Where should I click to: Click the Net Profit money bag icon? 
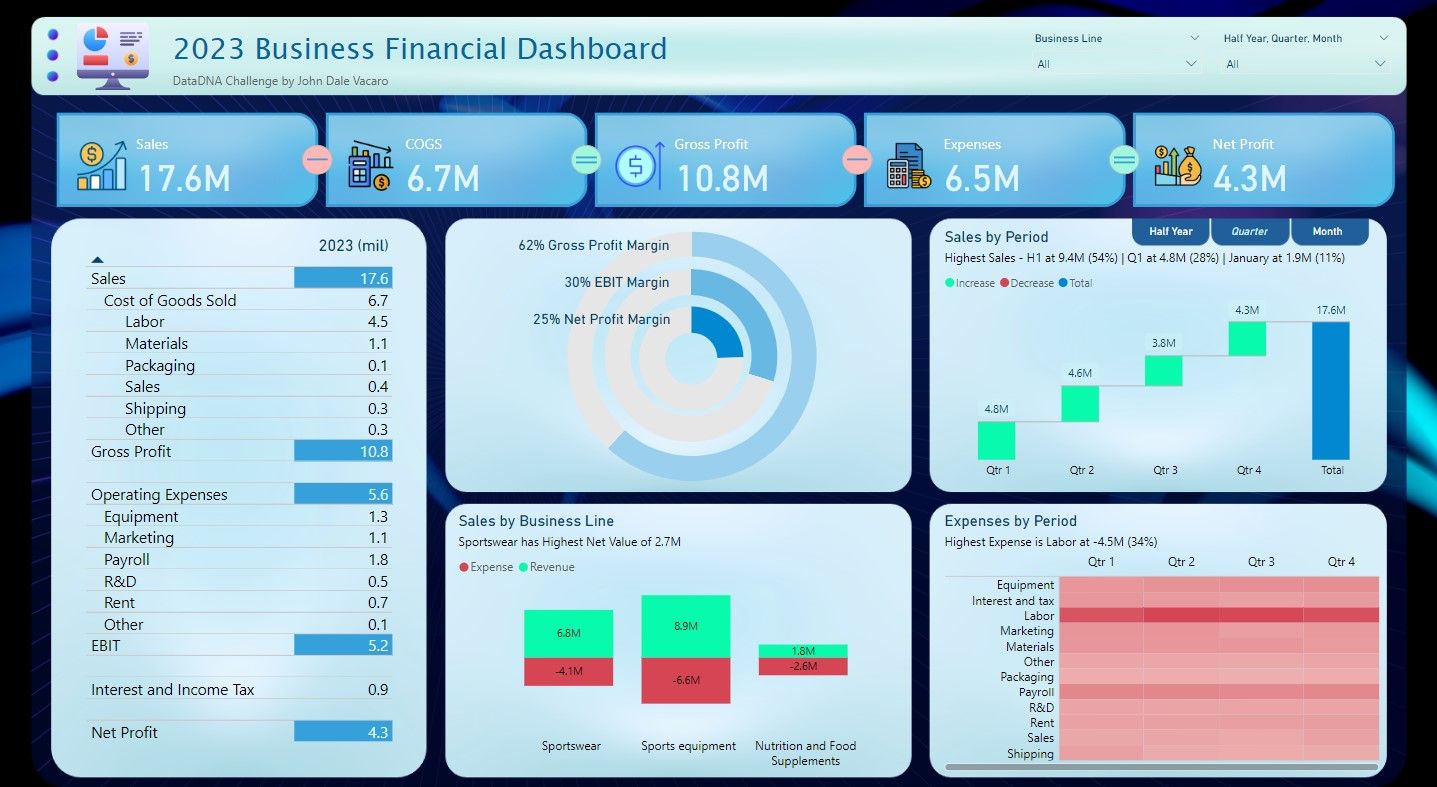(1177, 165)
